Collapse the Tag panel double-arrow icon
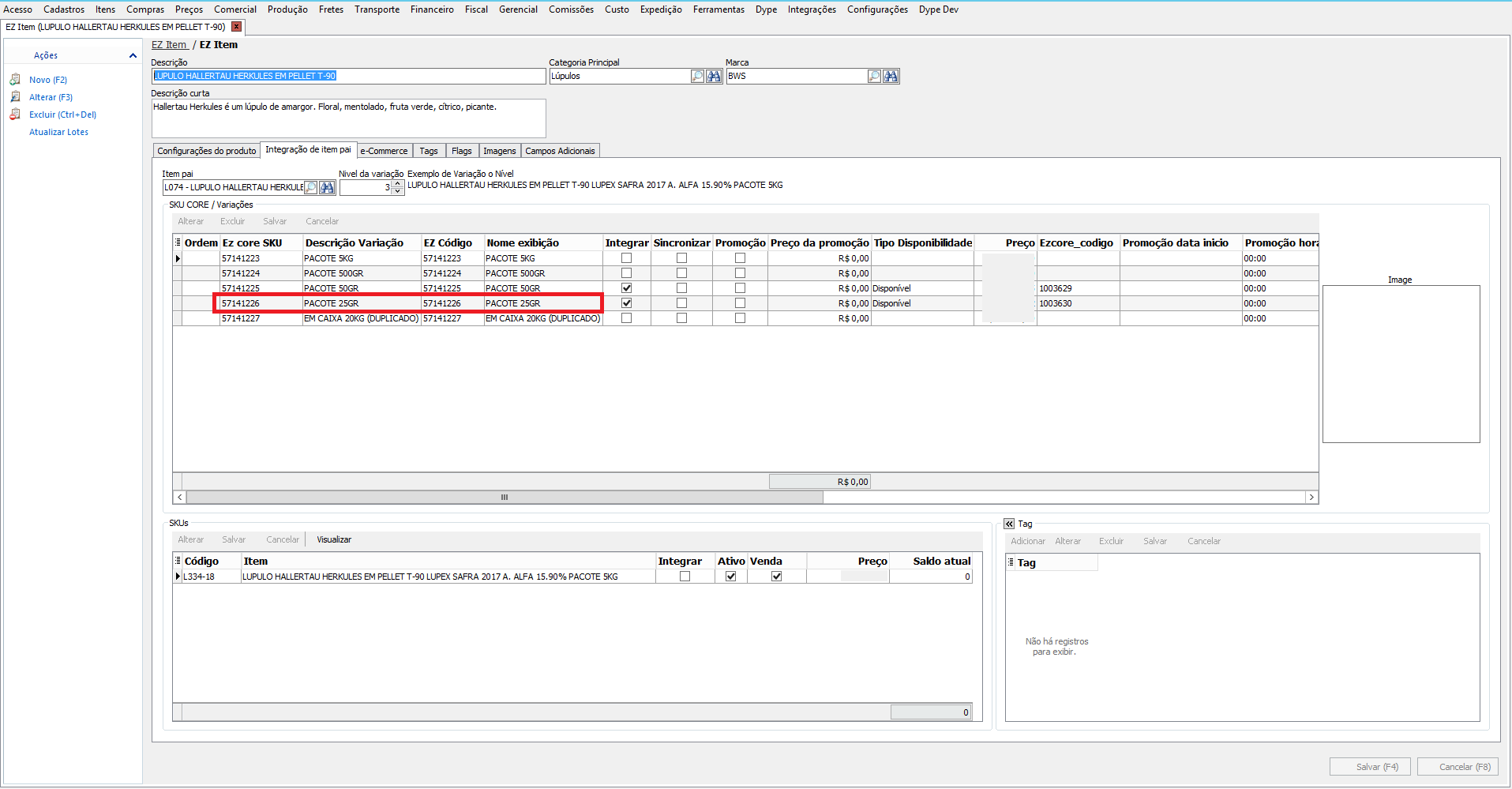Screen dimensions: 1512x789 tap(1009, 524)
